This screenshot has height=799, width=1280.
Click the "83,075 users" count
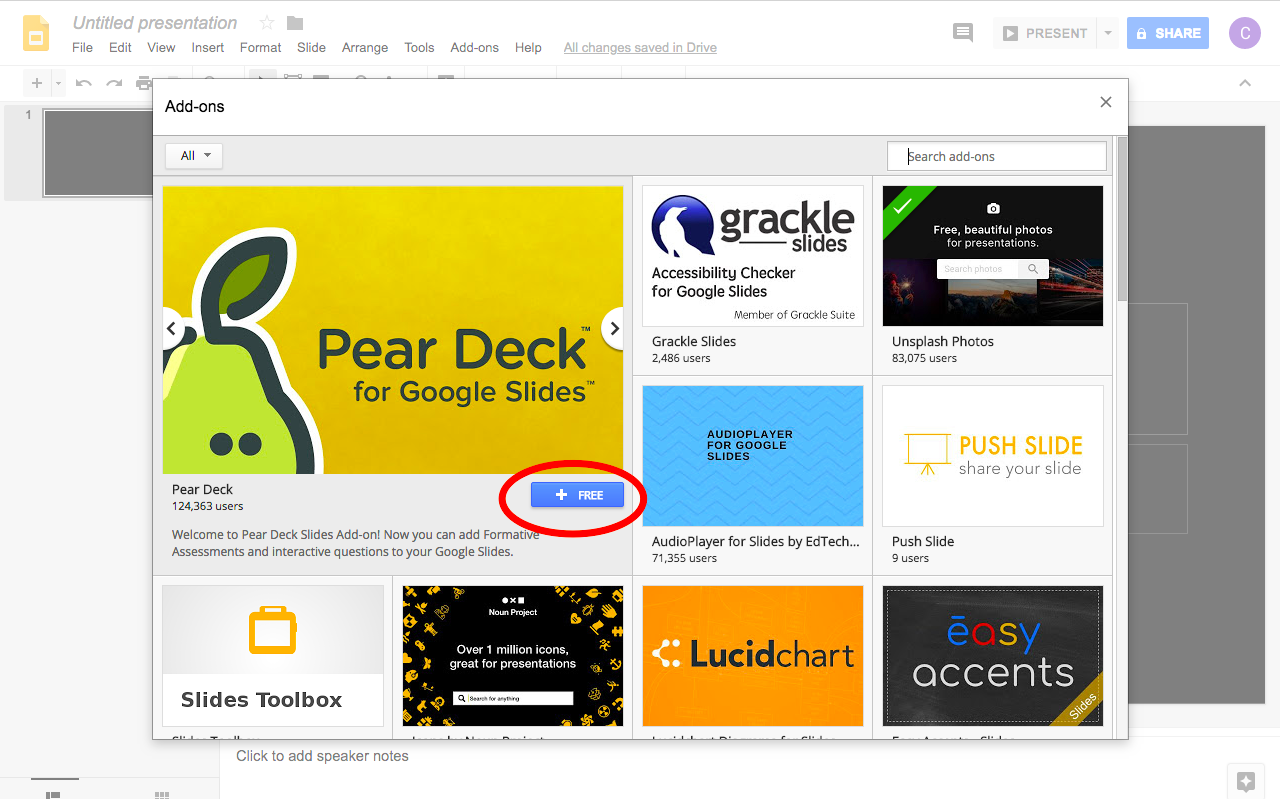tap(924, 358)
